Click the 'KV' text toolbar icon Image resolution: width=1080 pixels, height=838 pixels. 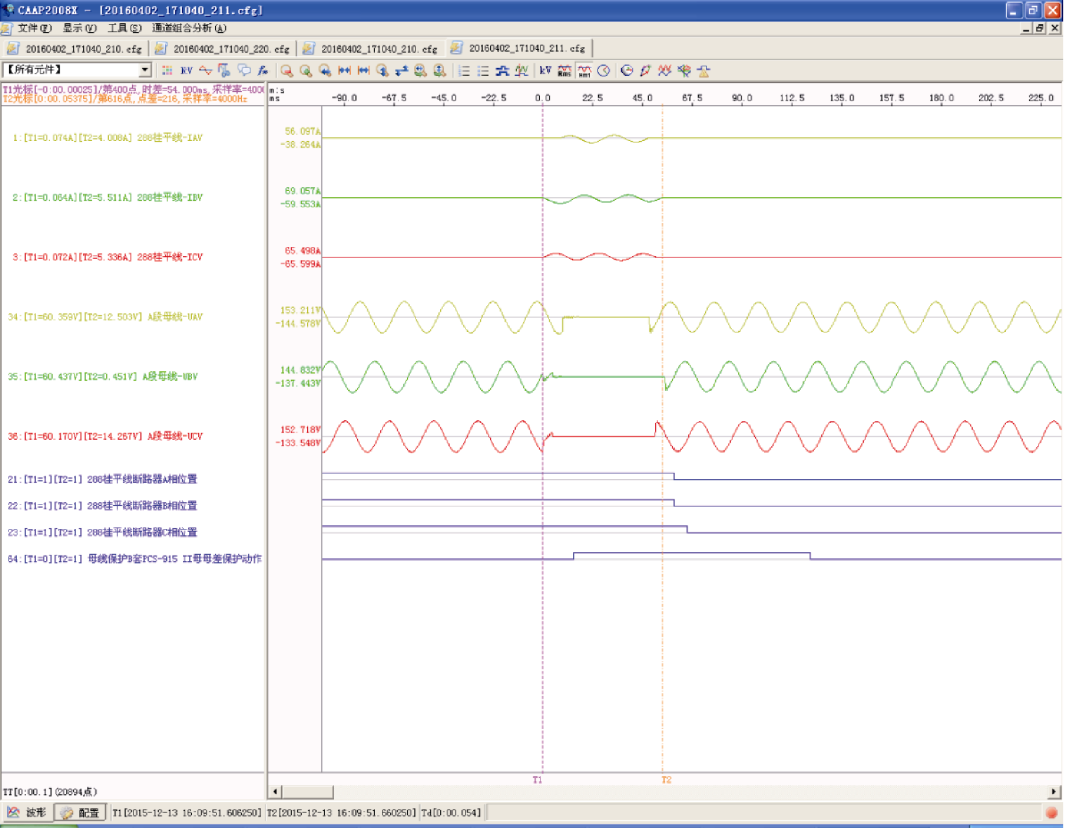[187, 71]
